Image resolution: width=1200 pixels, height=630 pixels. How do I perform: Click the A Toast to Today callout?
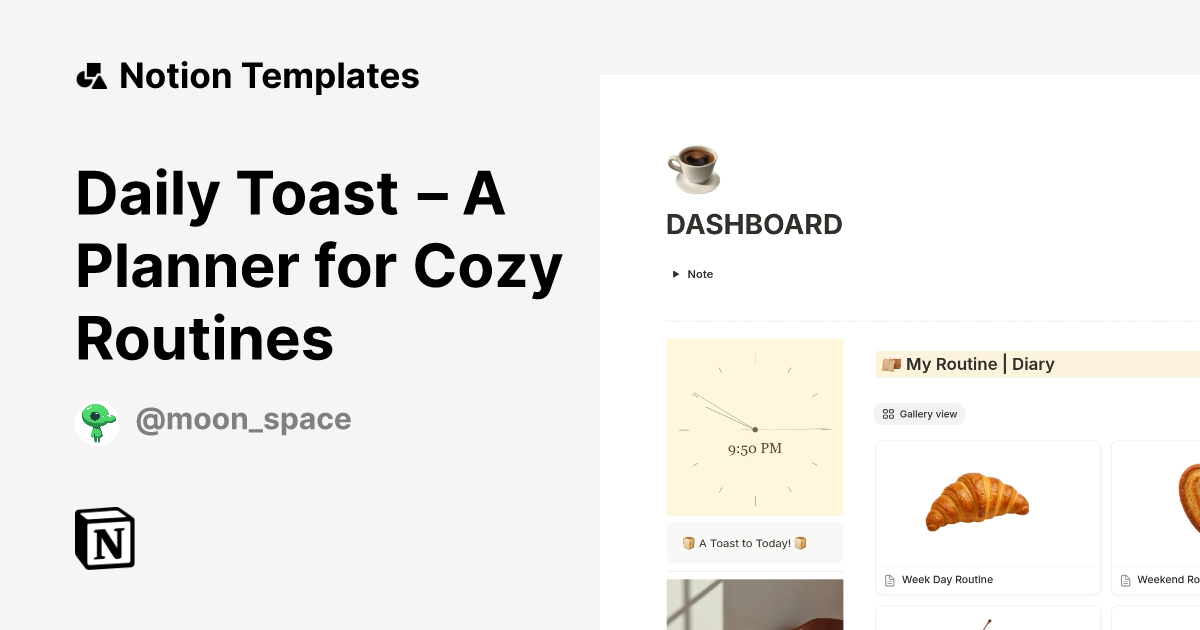point(754,543)
